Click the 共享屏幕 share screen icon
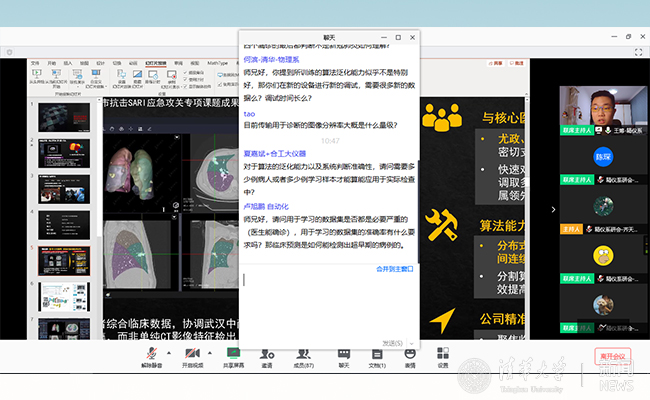 tap(233, 354)
